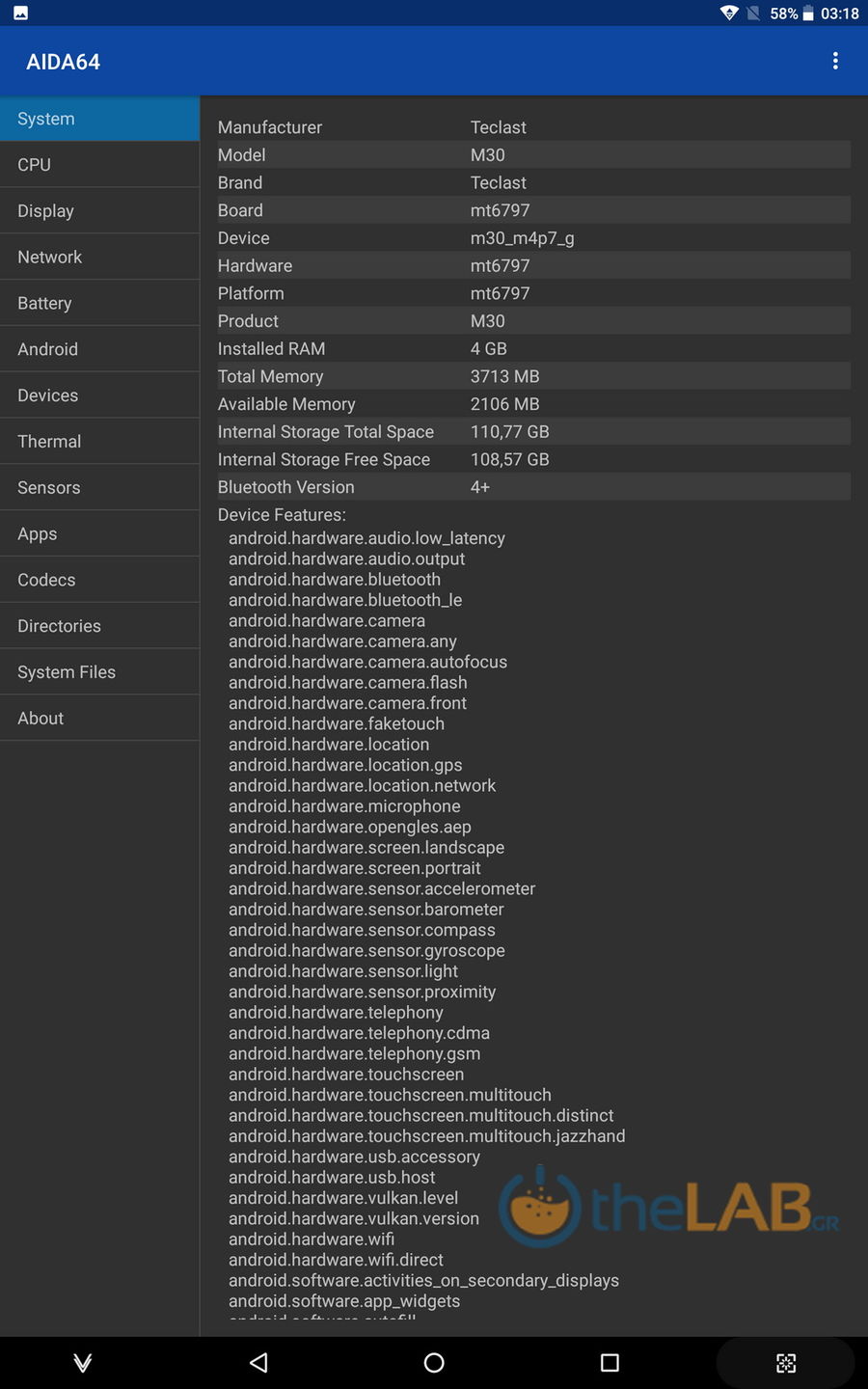
Task: Select the Installed RAM row
Action: (532, 349)
